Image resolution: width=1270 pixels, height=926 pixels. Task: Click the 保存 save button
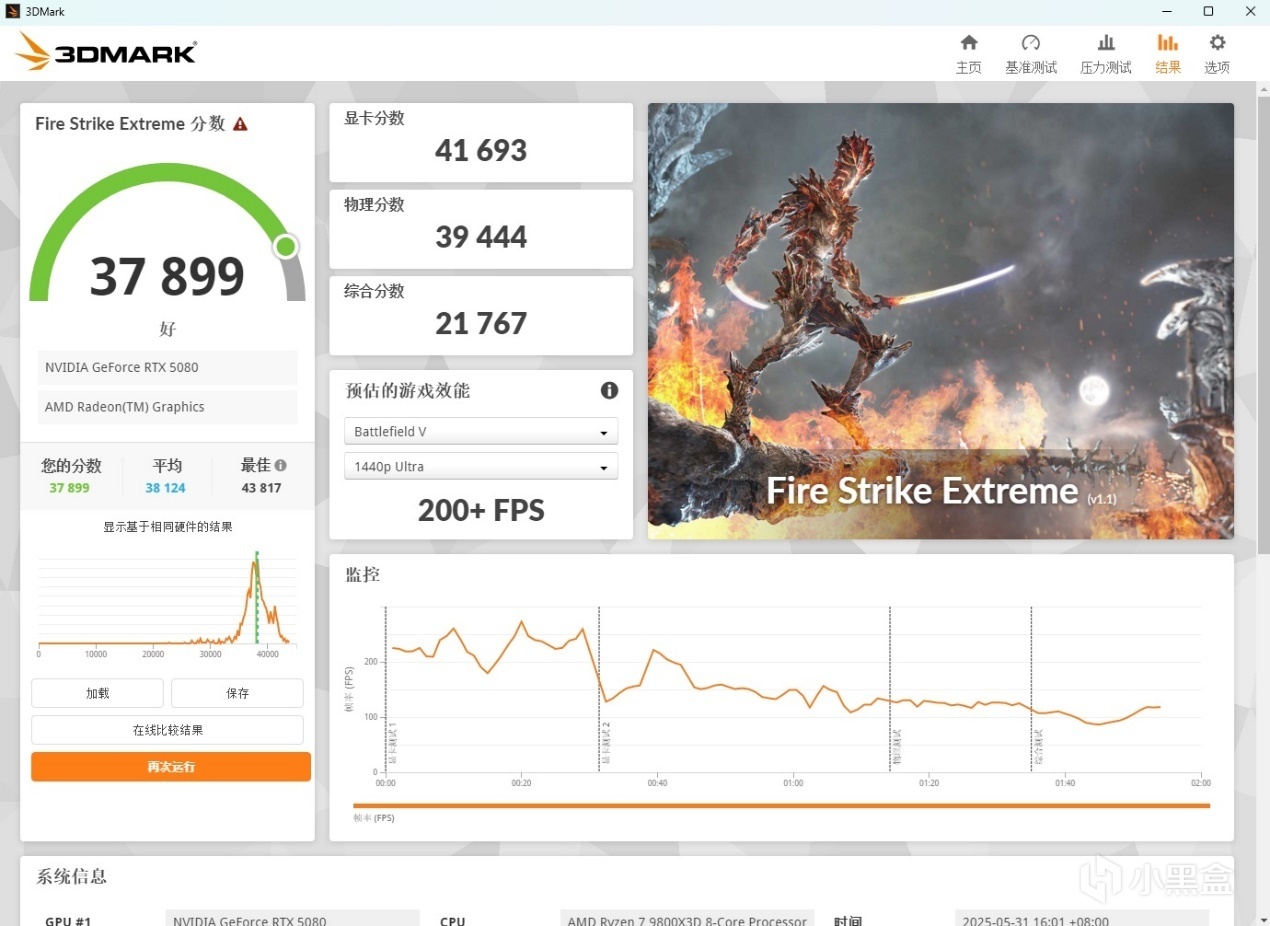pos(237,693)
